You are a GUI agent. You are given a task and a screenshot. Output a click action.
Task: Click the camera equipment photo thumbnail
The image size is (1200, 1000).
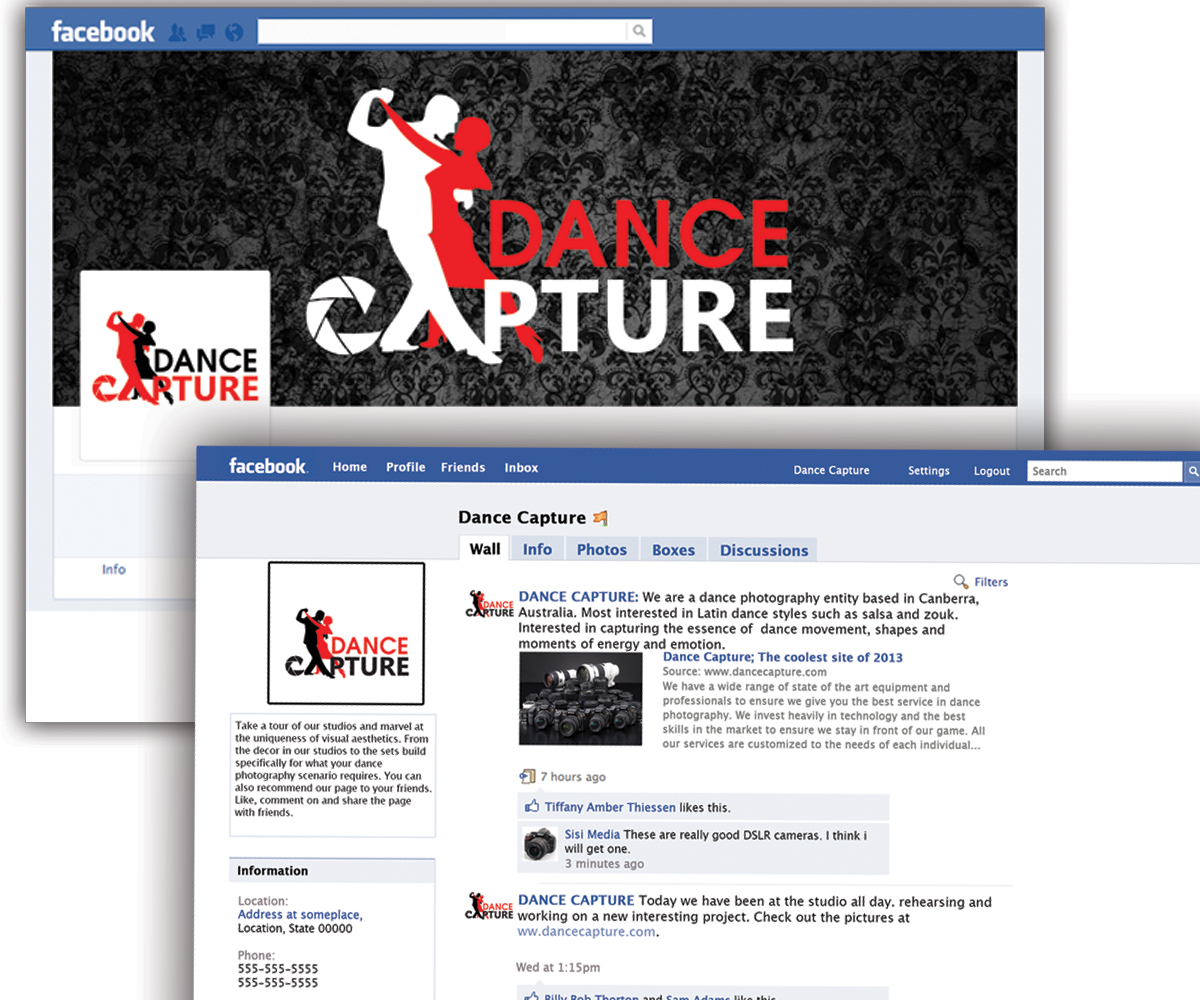[580, 698]
